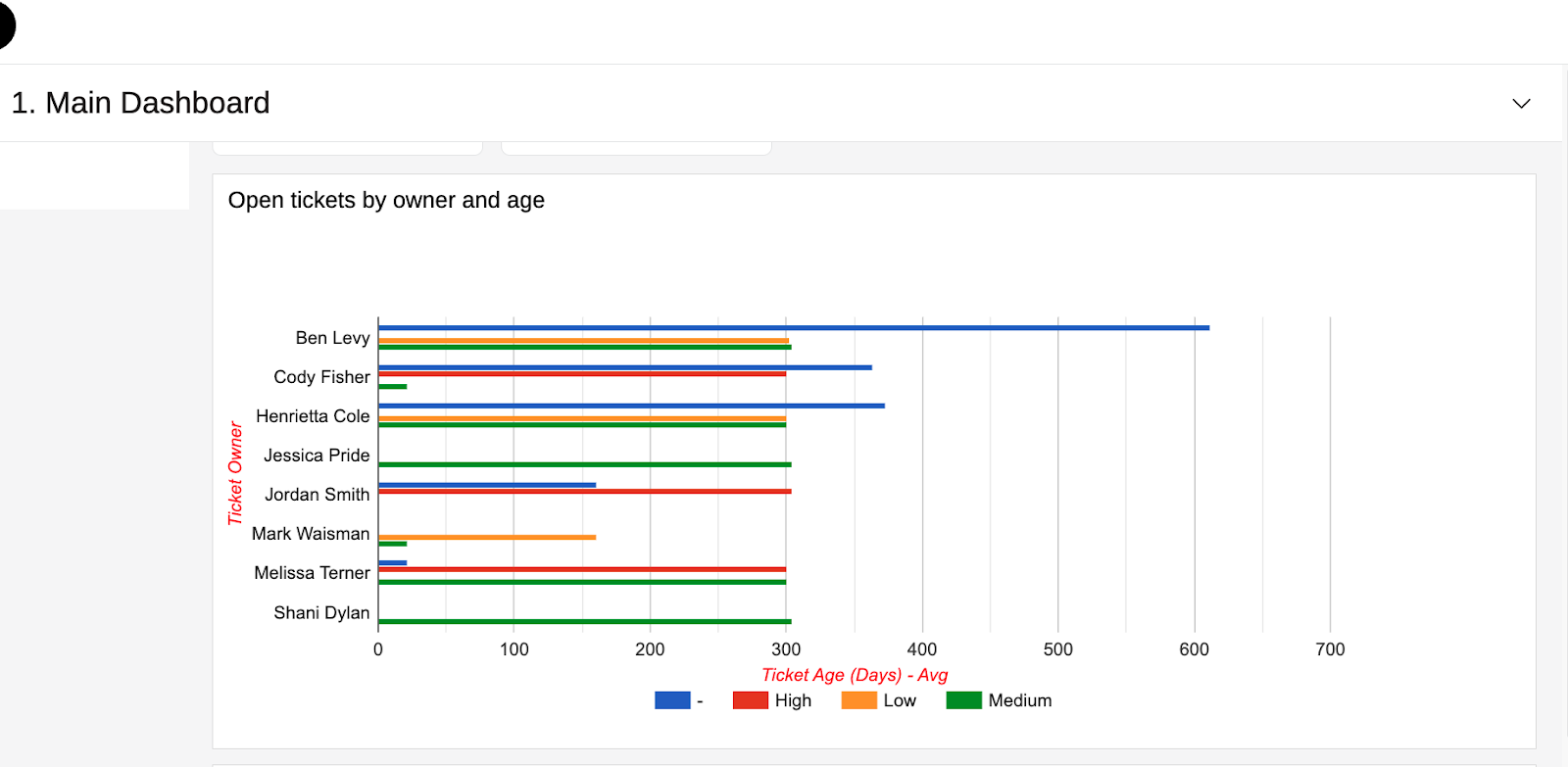Click the 'Melissa Terner' axis label
The height and width of the screenshot is (767, 1568).
tap(313, 573)
